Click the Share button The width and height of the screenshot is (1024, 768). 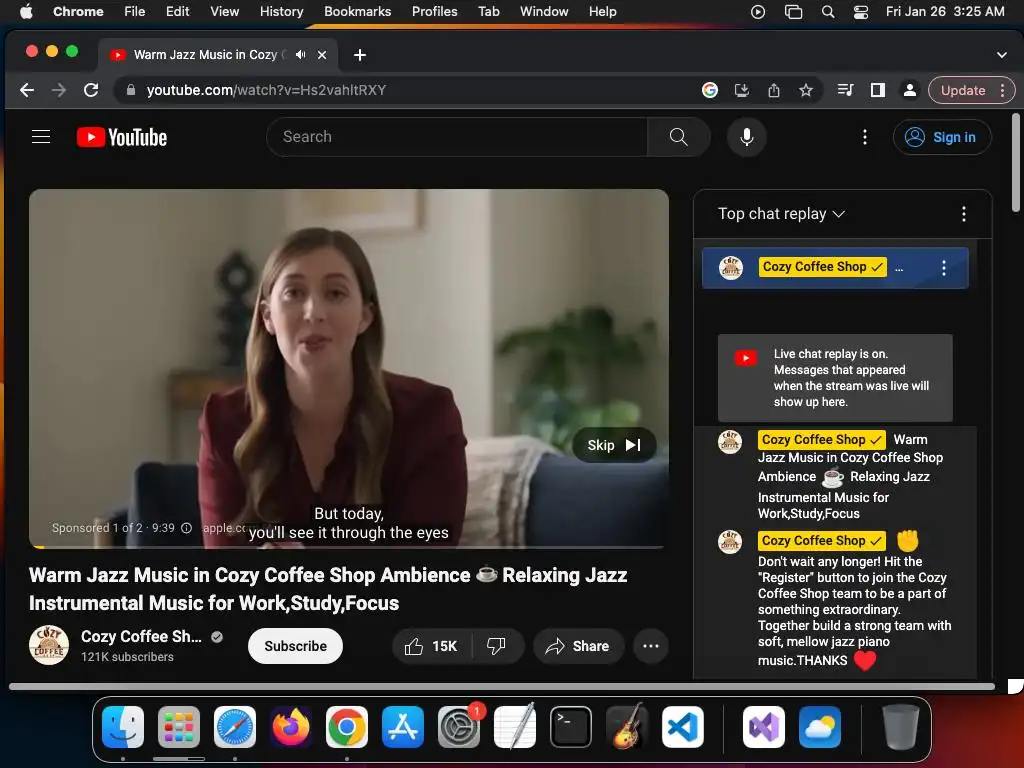pyautogui.click(x=578, y=647)
